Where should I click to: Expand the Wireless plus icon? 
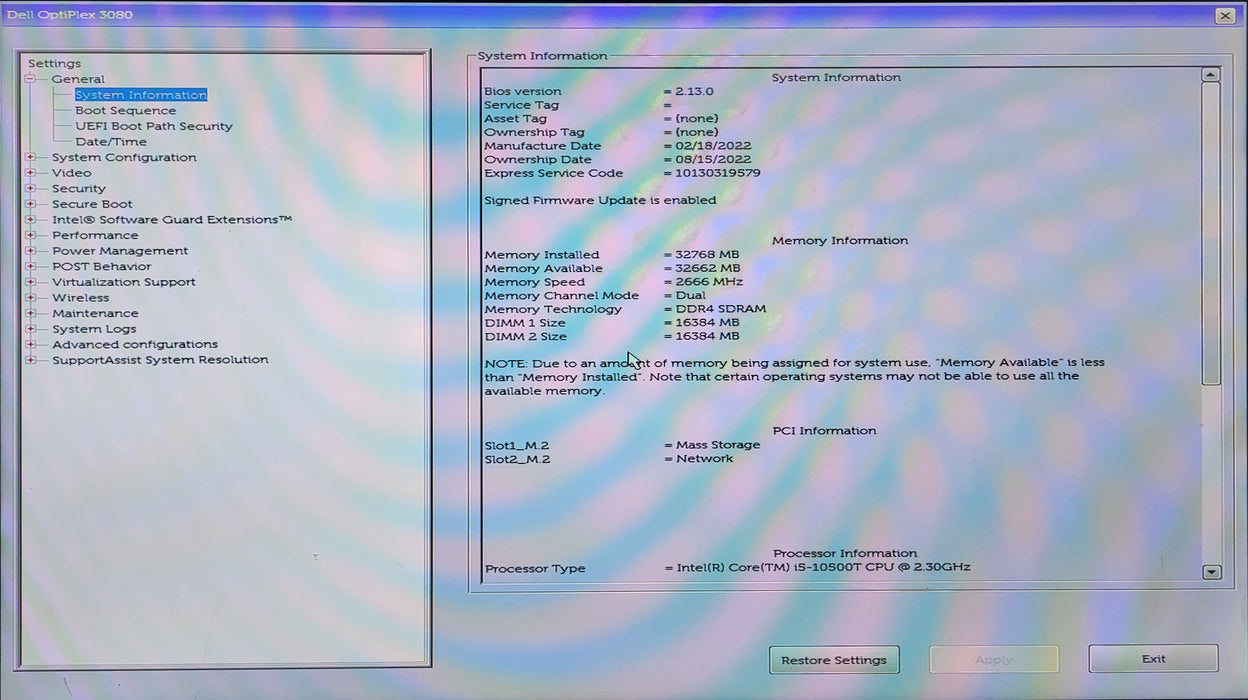point(31,298)
